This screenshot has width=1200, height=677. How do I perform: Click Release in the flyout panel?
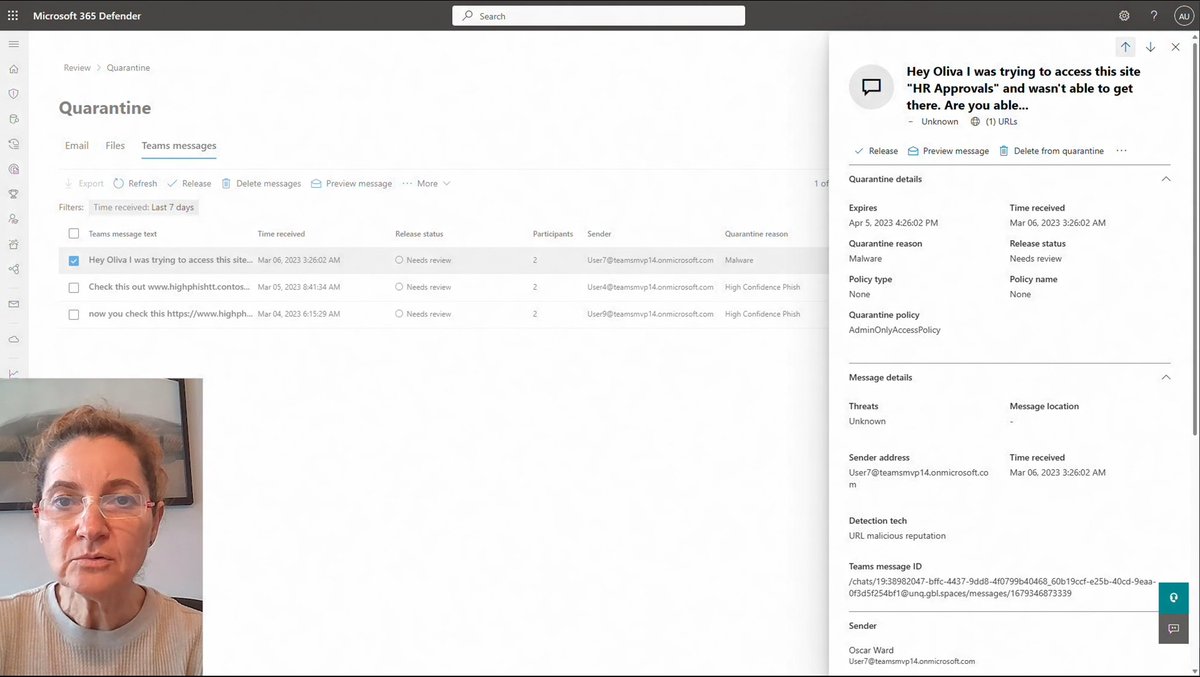(x=876, y=151)
